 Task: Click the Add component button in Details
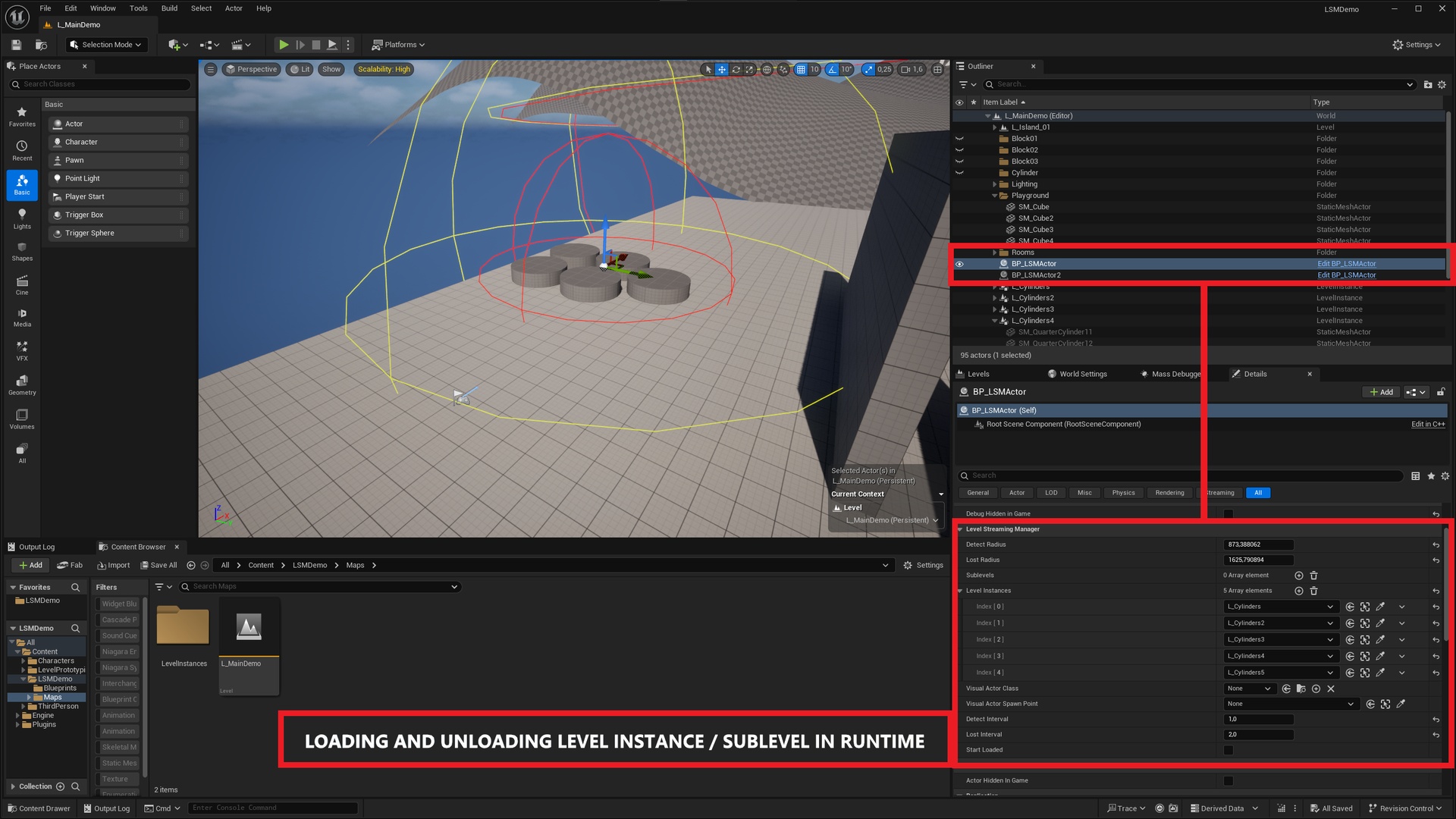1381,392
